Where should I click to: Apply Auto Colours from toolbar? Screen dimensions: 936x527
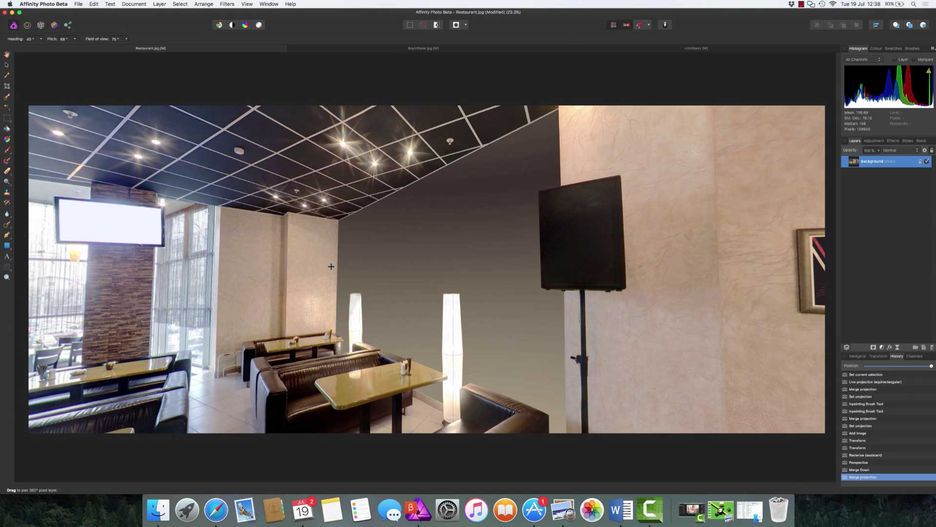245,25
